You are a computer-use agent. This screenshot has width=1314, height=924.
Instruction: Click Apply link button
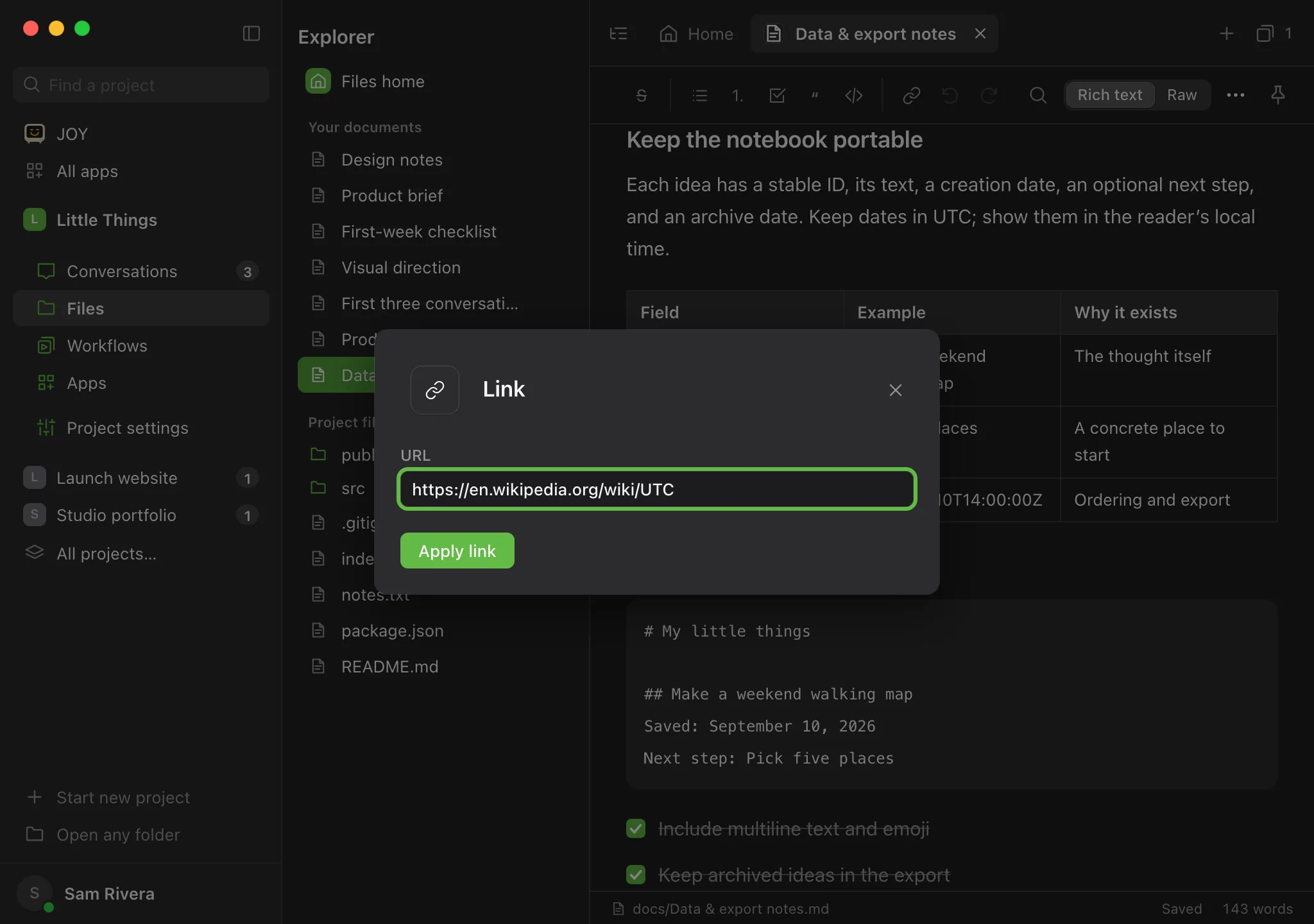457,551
